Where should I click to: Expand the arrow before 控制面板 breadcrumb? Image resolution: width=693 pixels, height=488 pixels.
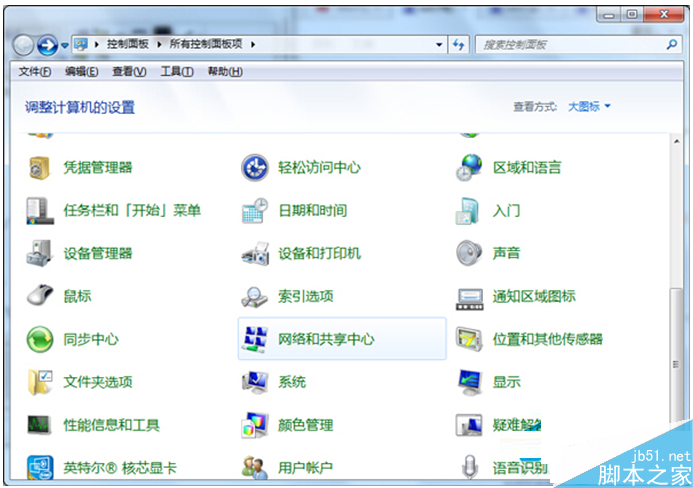pyautogui.click(x=96, y=44)
